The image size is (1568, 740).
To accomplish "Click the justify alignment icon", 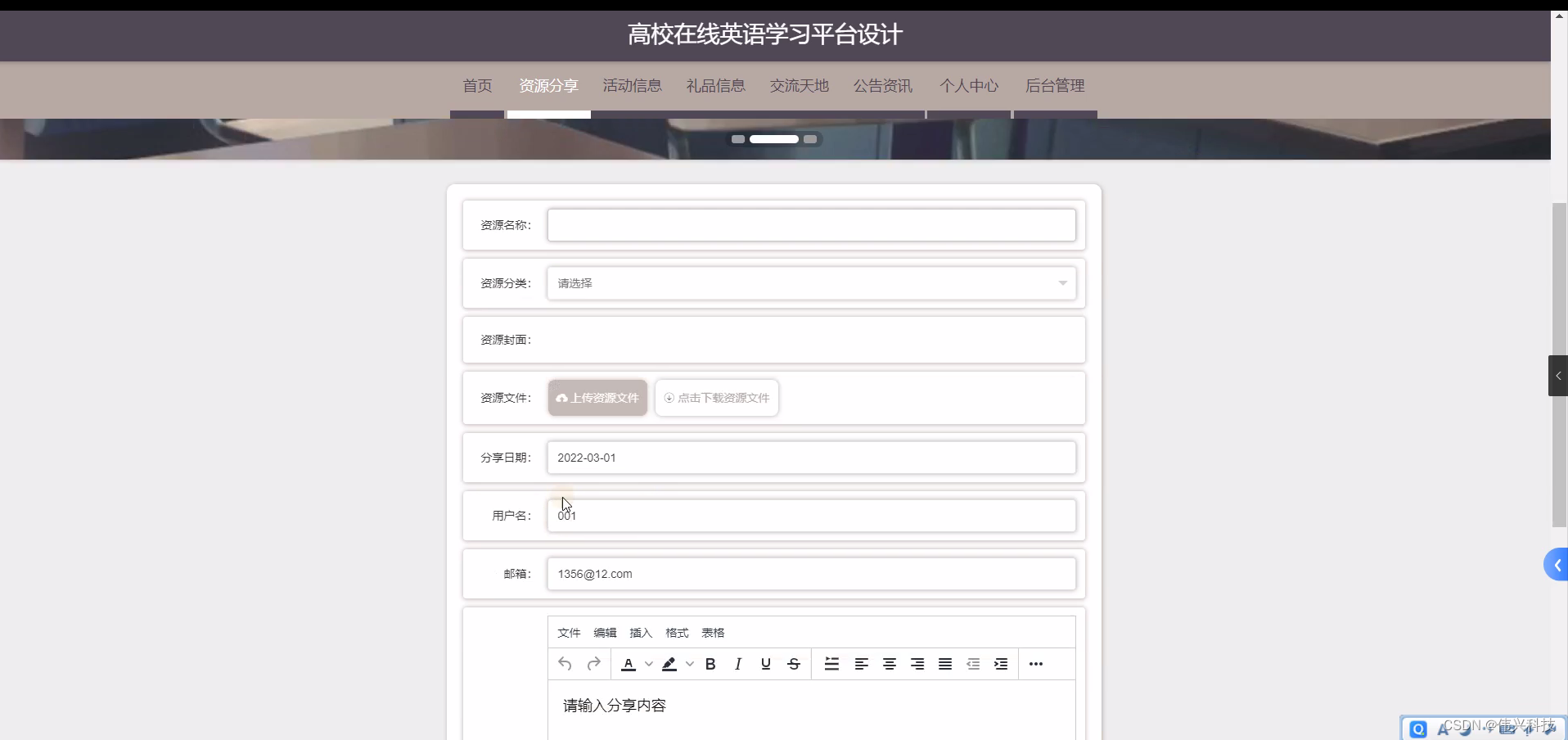I will 944,664.
